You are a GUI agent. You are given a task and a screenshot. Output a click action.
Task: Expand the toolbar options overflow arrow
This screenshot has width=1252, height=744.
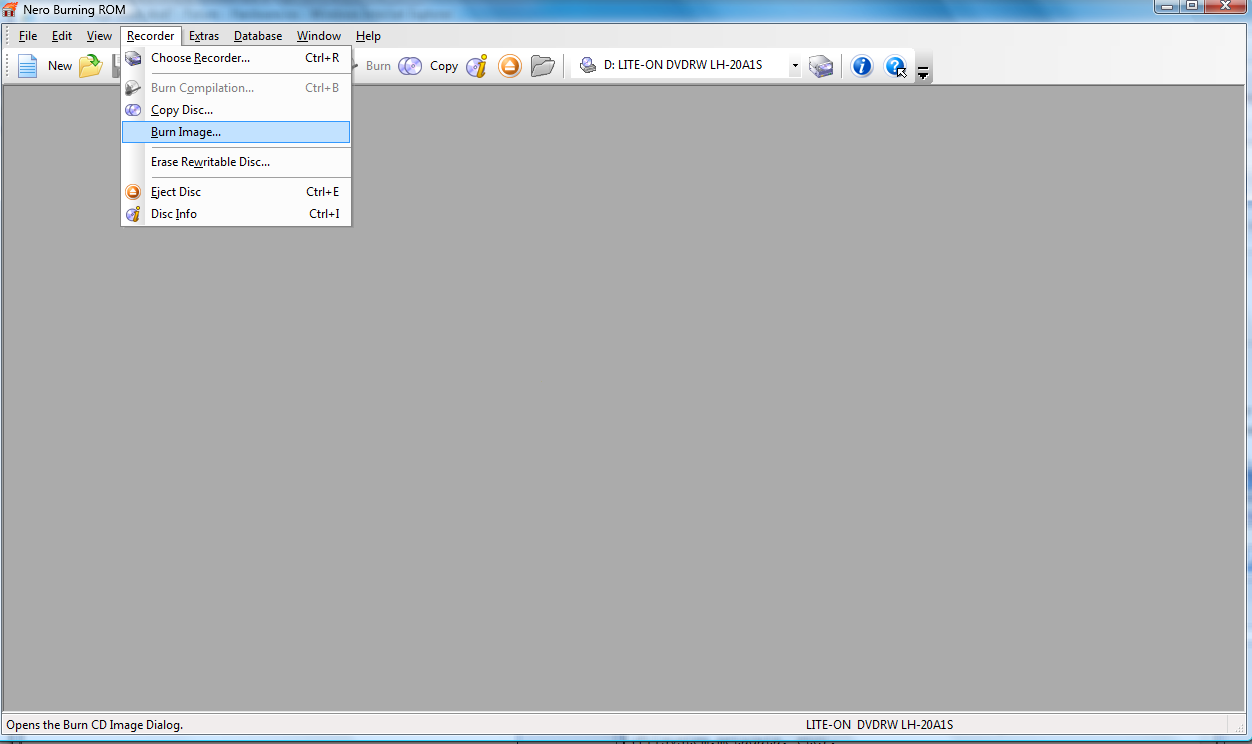[x=923, y=72]
